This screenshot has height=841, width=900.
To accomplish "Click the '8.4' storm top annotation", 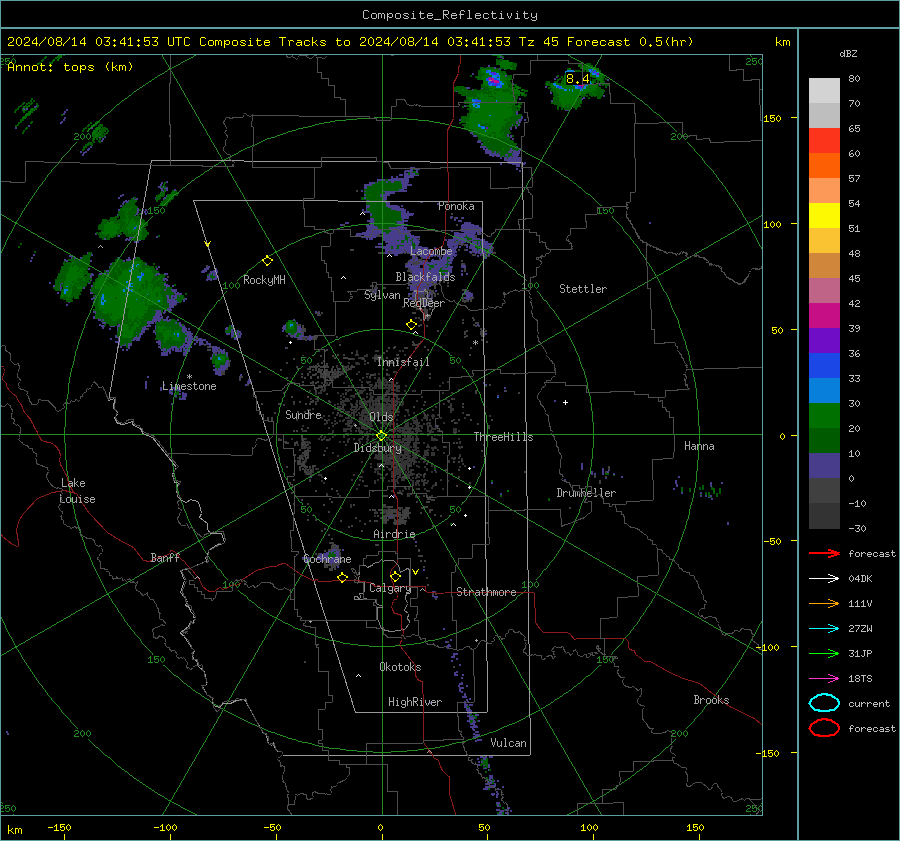I will 577,79.
